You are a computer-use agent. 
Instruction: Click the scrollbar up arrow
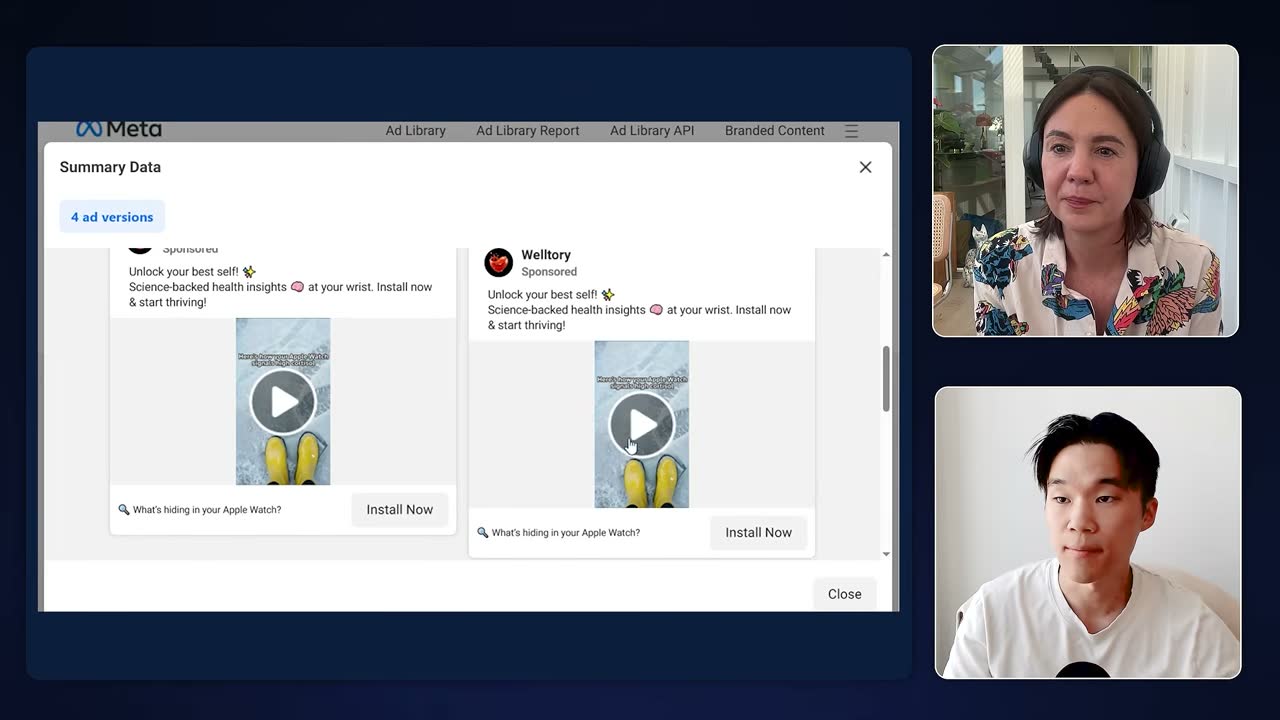pos(886,255)
